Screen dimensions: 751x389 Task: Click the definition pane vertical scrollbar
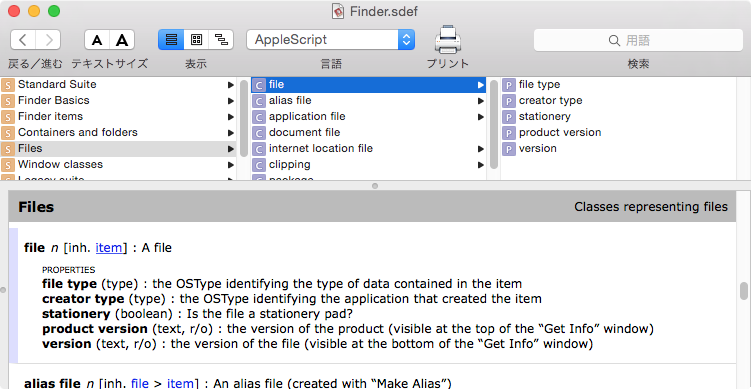(744, 290)
